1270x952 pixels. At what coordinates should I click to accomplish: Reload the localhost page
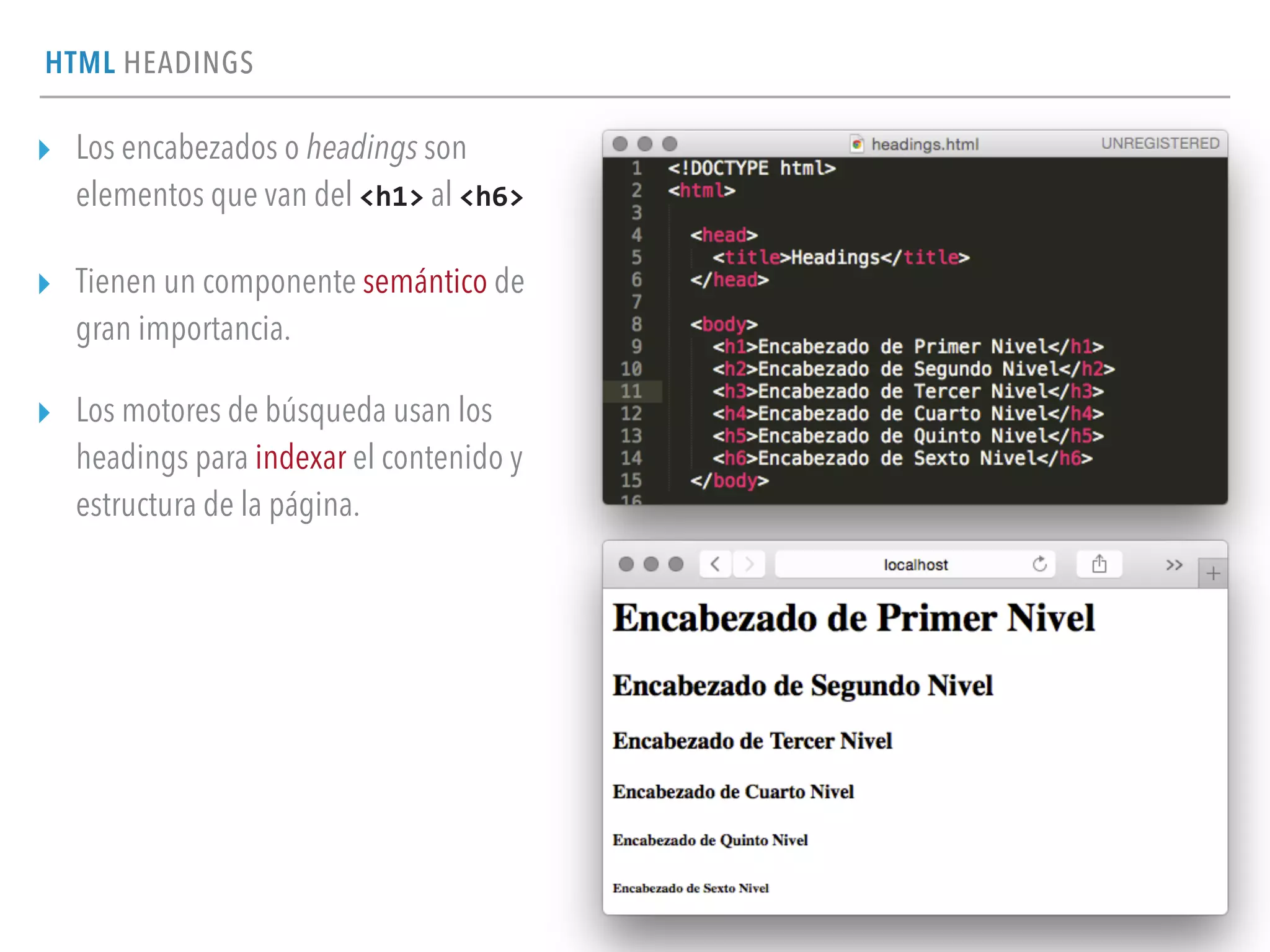(1040, 564)
